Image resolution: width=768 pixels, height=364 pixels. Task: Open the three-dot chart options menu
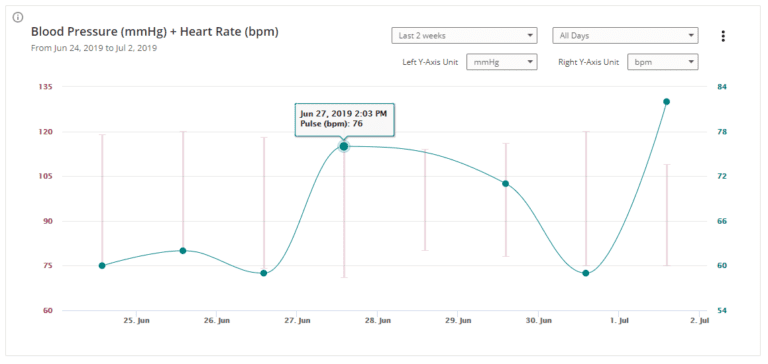(723, 36)
